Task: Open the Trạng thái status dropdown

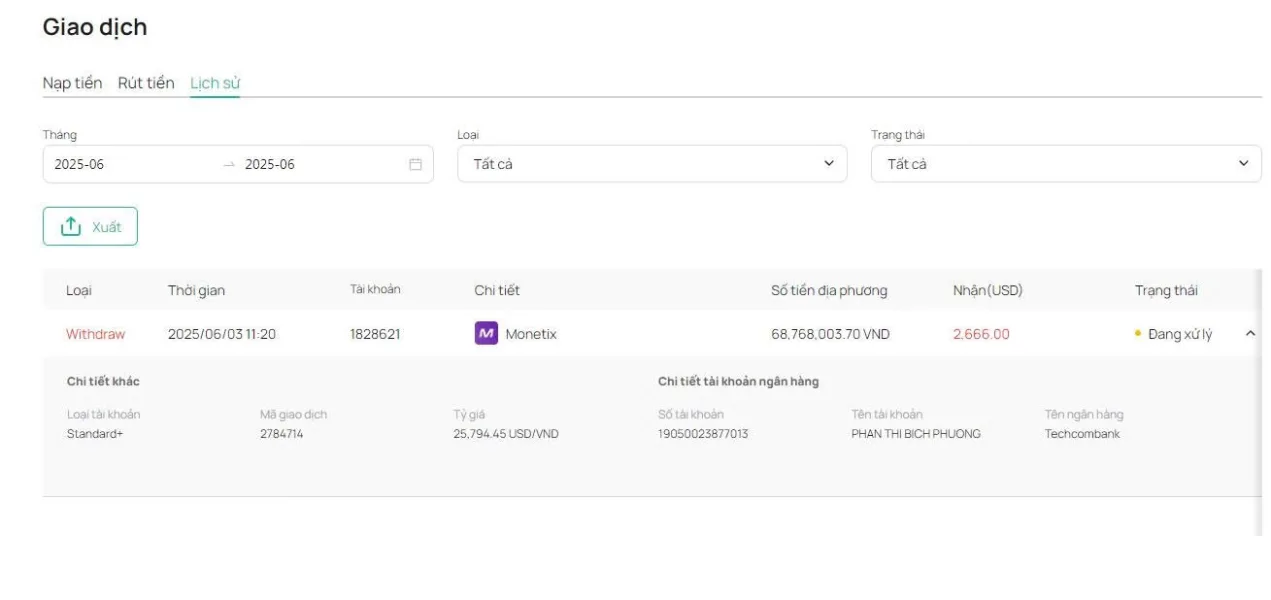Action: click(x=1066, y=164)
